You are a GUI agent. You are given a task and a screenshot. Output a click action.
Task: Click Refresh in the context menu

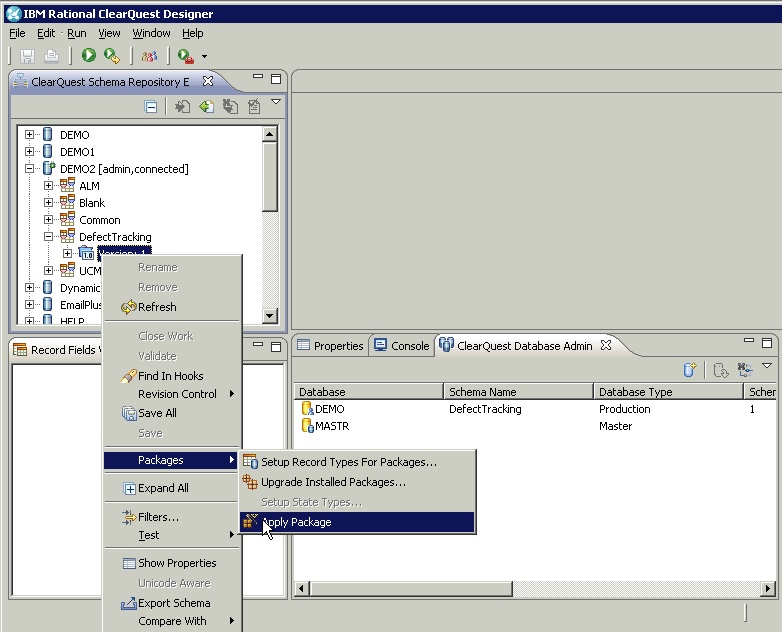click(x=157, y=307)
